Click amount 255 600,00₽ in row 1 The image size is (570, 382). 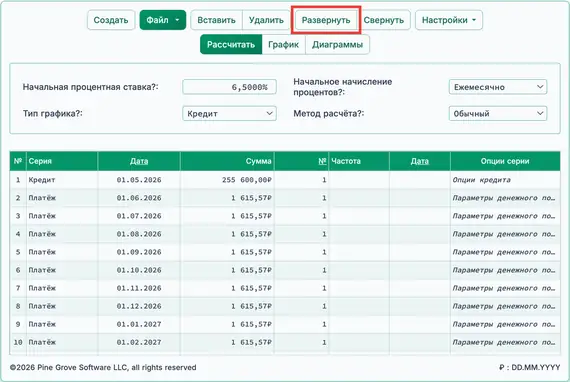(x=227, y=180)
